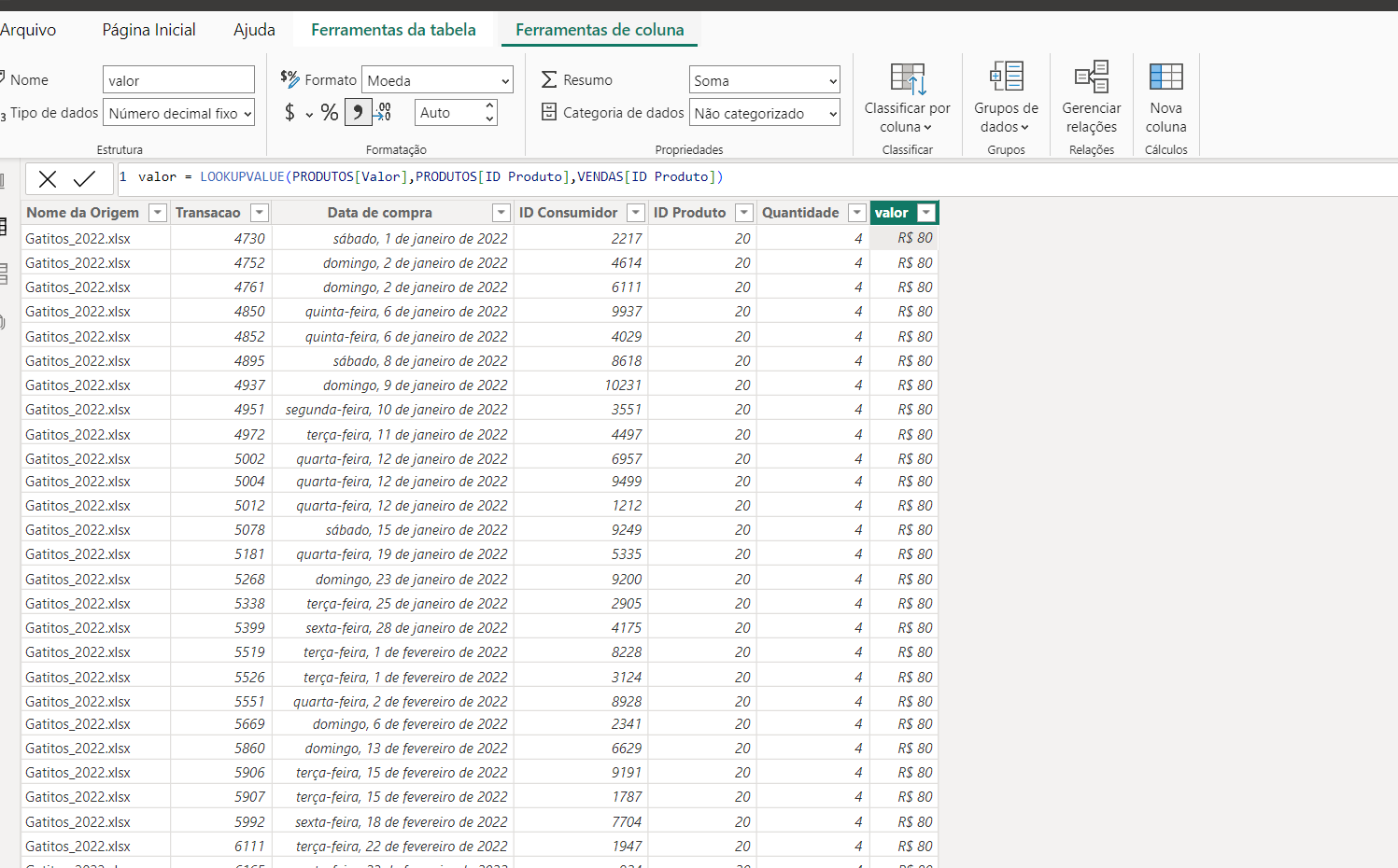Click the currency dollar format icon
The height and width of the screenshot is (868, 1398).
(x=289, y=113)
